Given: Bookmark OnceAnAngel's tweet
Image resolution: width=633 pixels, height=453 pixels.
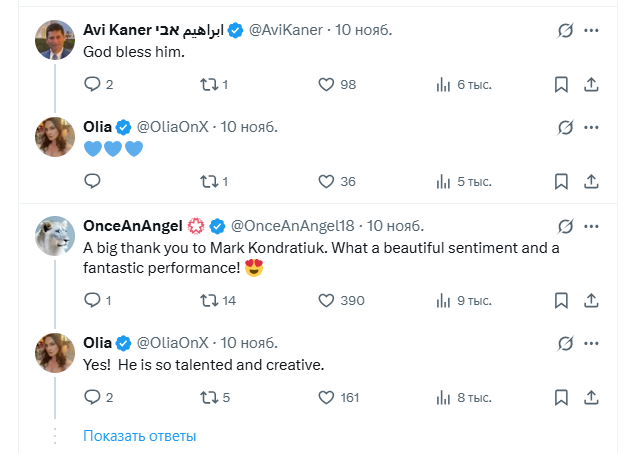Looking at the screenshot, I should click(x=562, y=300).
